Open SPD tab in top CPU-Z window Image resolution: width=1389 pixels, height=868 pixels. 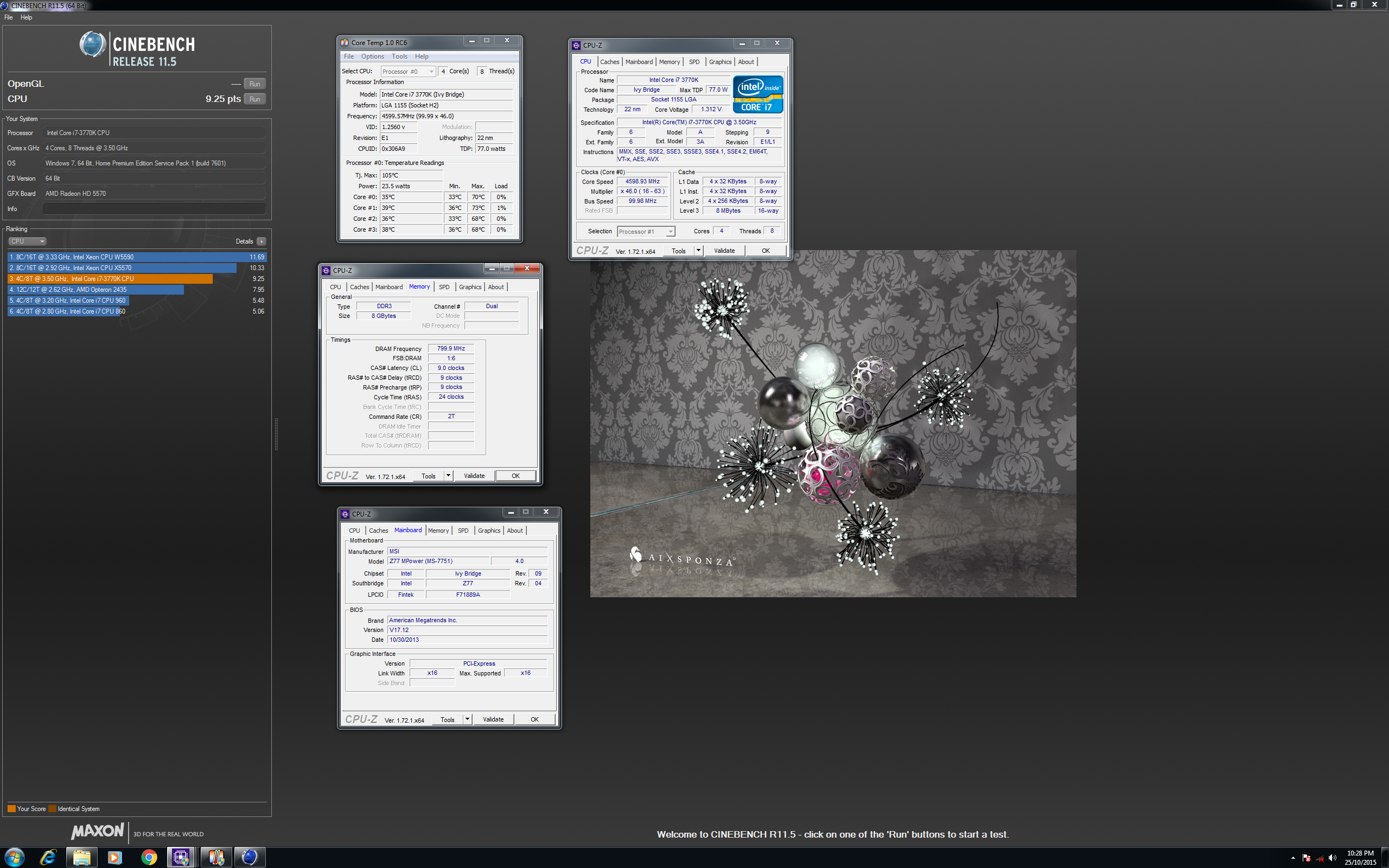pyautogui.click(x=694, y=61)
